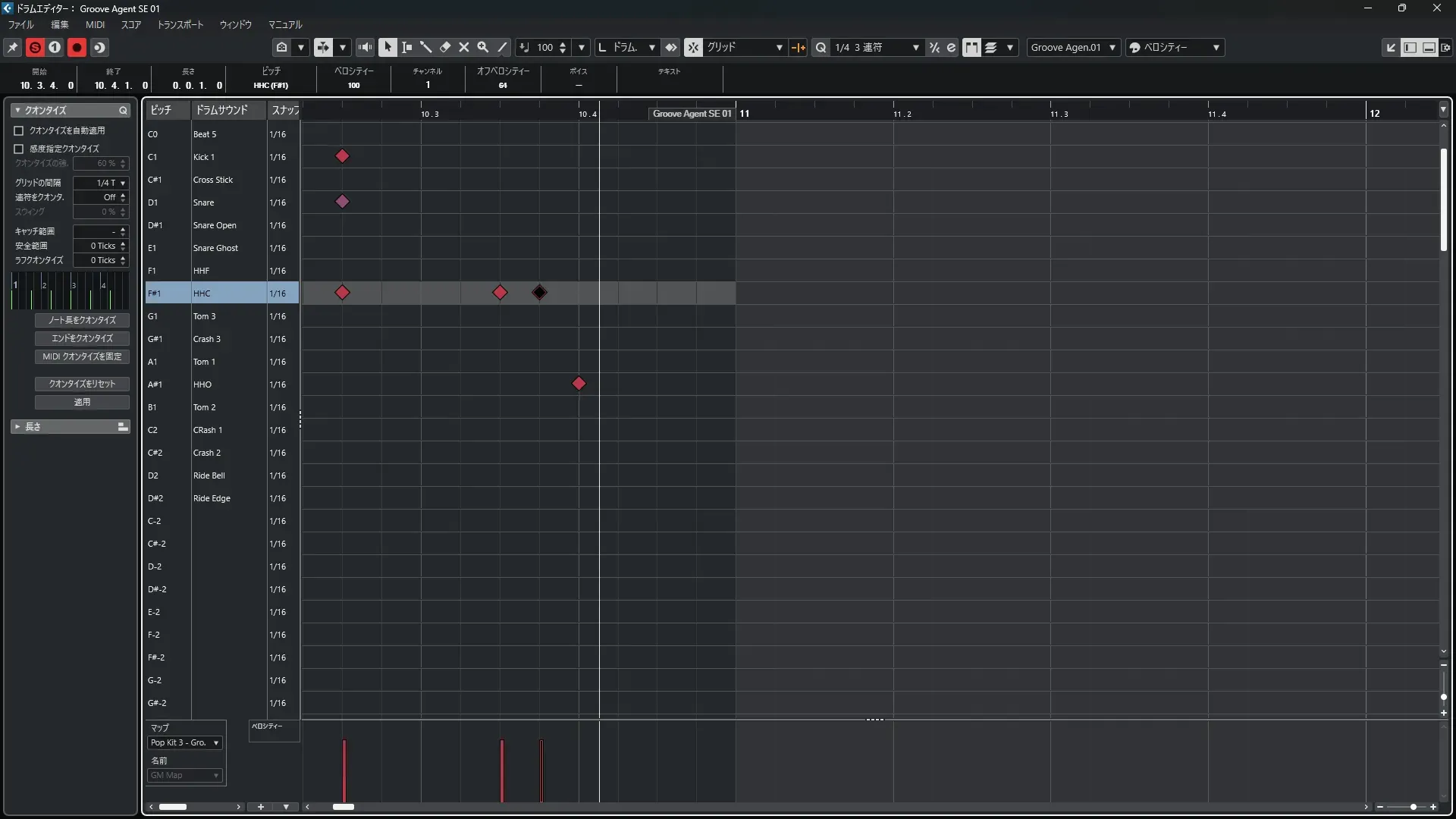Select the Mute tool
The width and height of the screenshot is (1456, 819).
point(464,47)
